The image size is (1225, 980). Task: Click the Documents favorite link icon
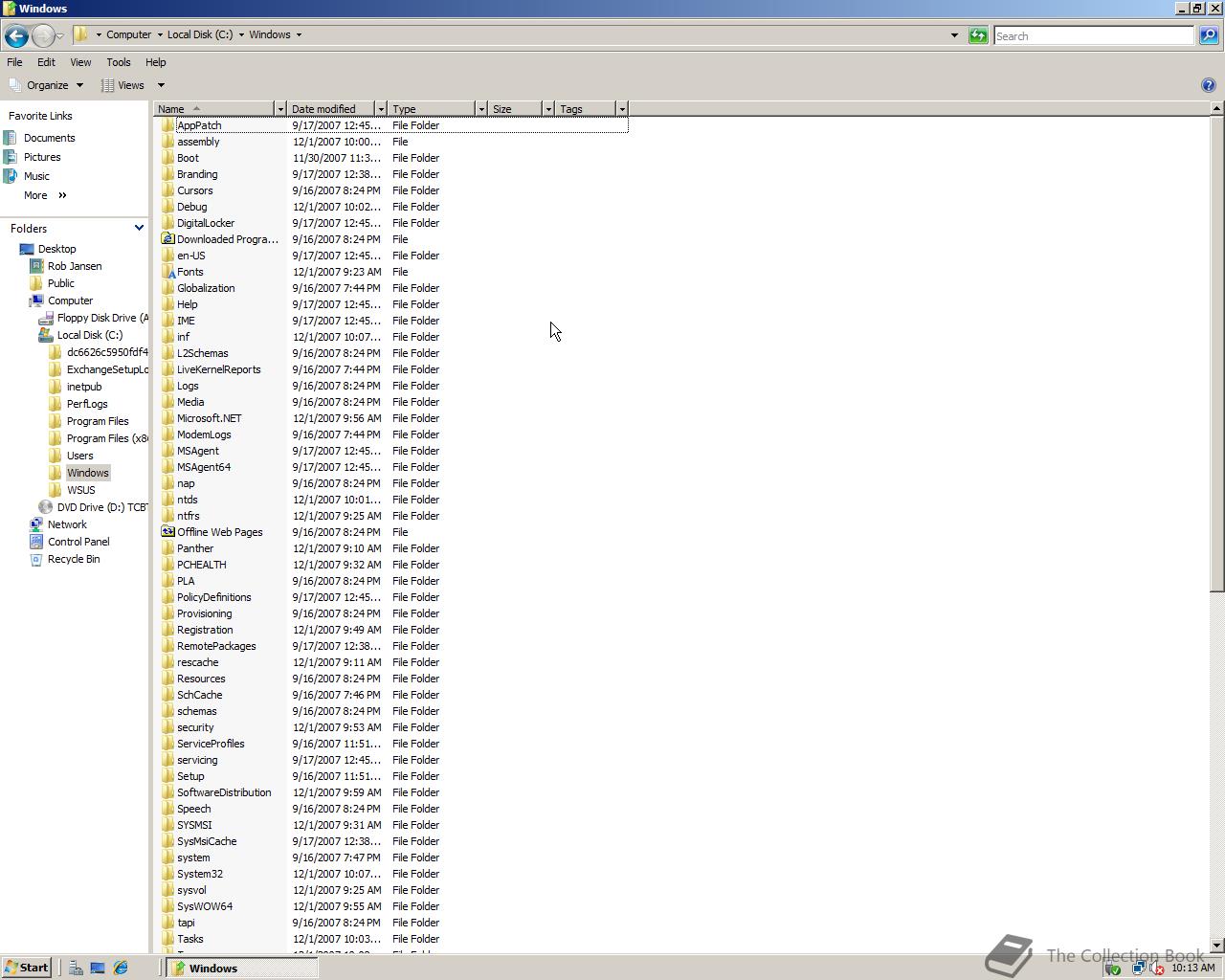click(11, 138)
